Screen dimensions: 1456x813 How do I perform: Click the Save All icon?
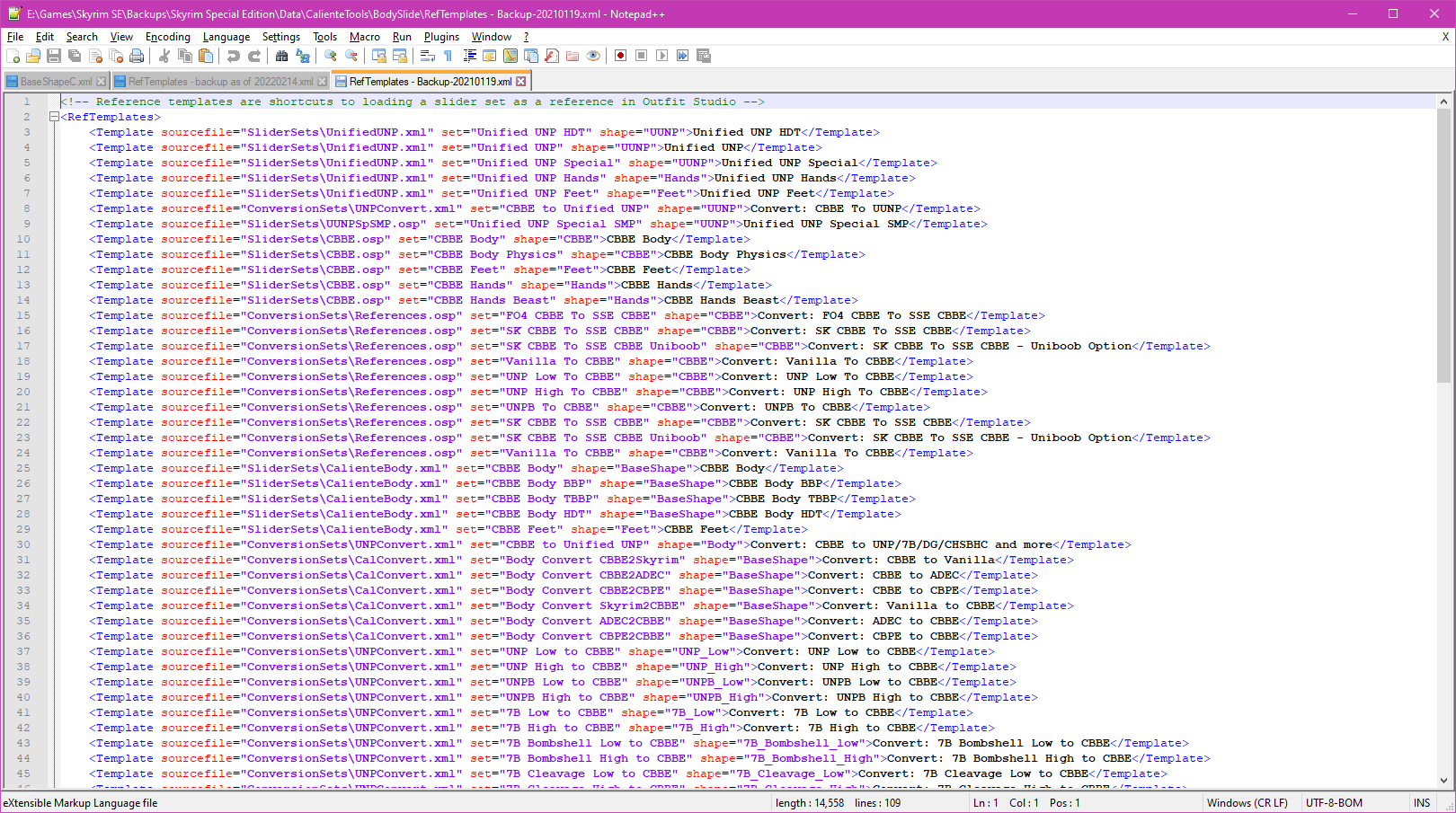[75, 56]
